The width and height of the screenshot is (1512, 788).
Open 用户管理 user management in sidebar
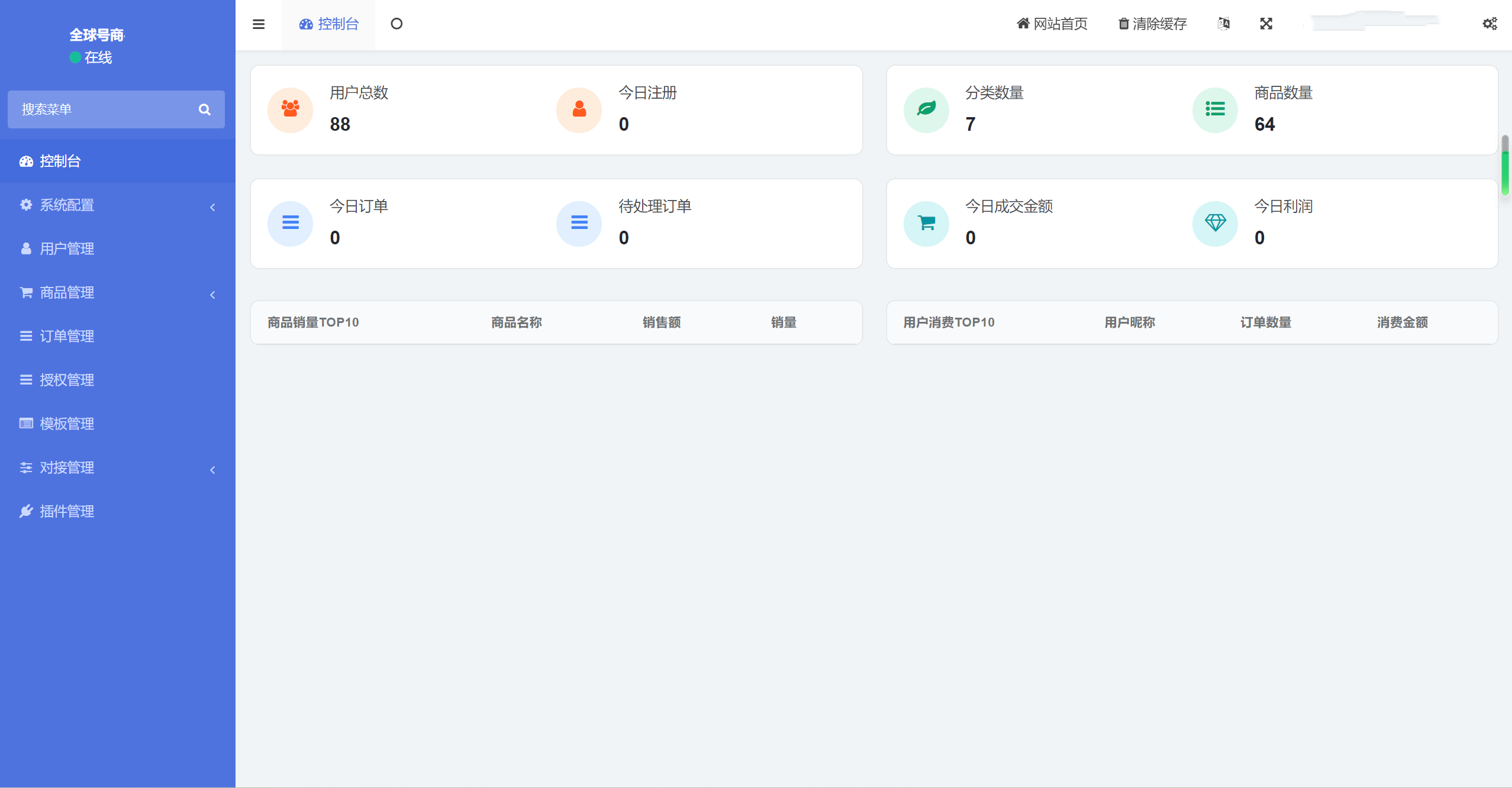tap(66, 248)
